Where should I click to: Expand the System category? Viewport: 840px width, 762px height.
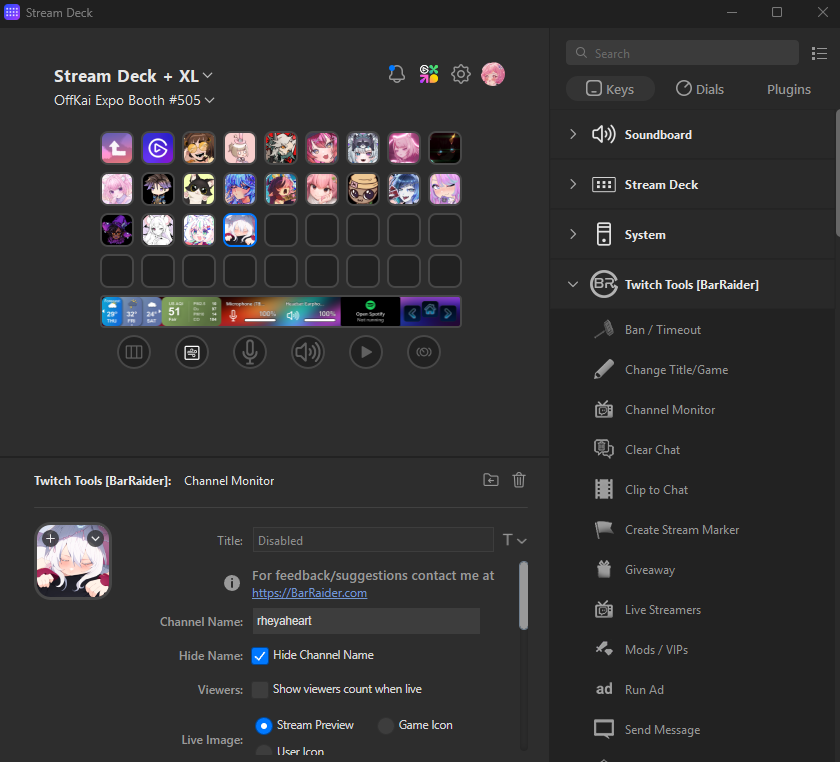click(x=573, y=234)
